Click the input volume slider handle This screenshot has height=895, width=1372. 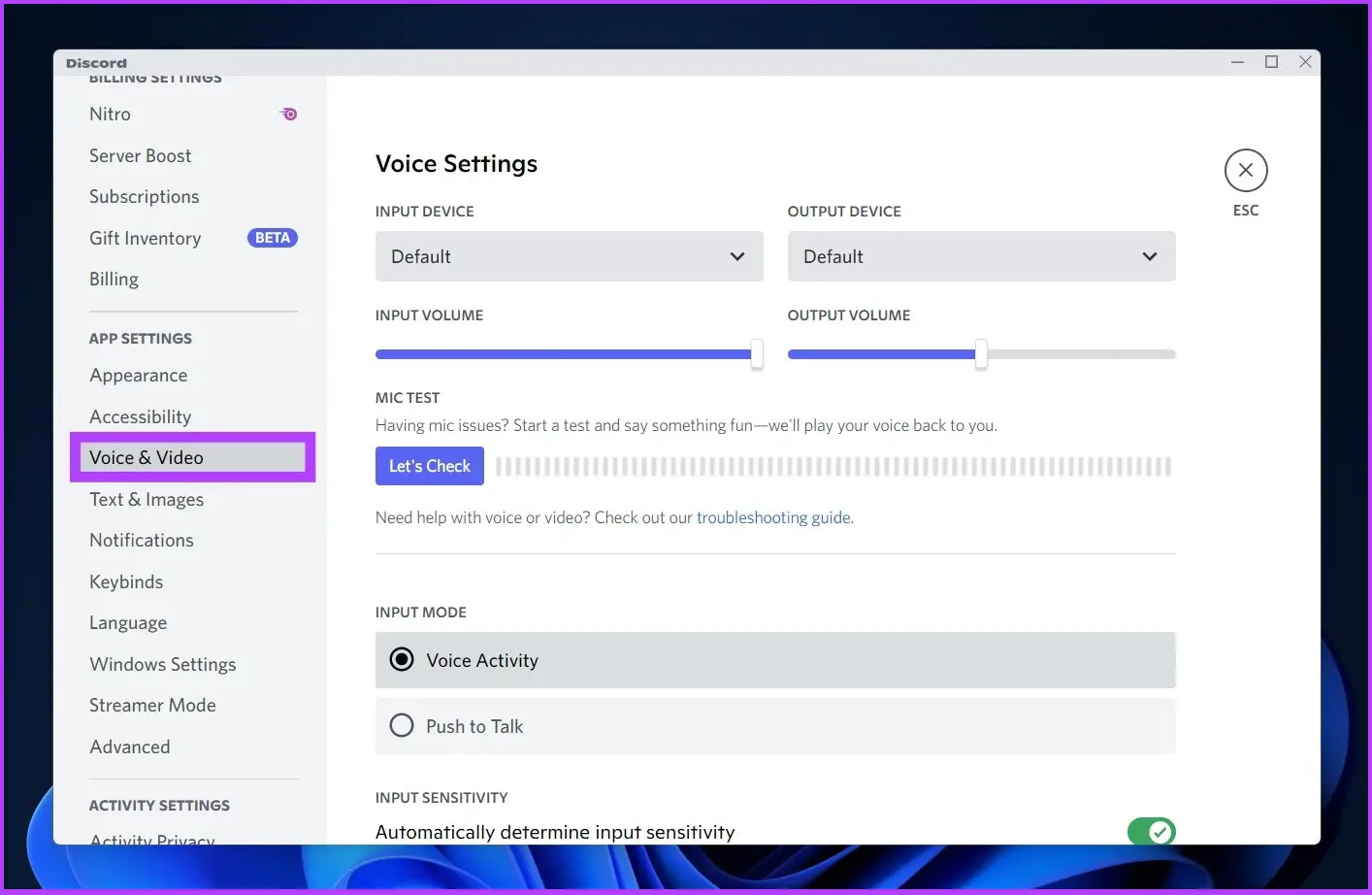click(757, 354)
